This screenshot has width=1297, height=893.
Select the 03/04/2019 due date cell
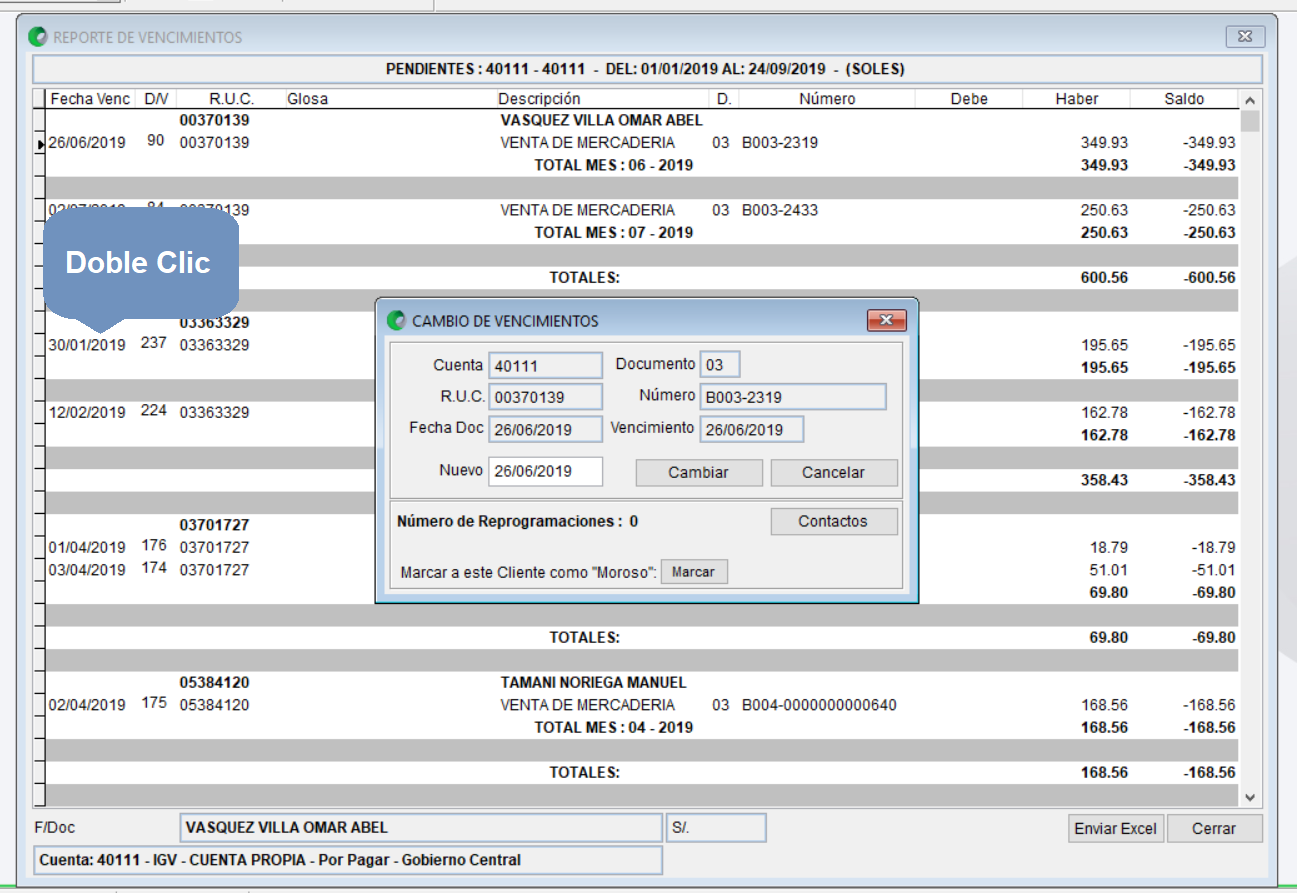pyautogui.click(x=87, y=570)
